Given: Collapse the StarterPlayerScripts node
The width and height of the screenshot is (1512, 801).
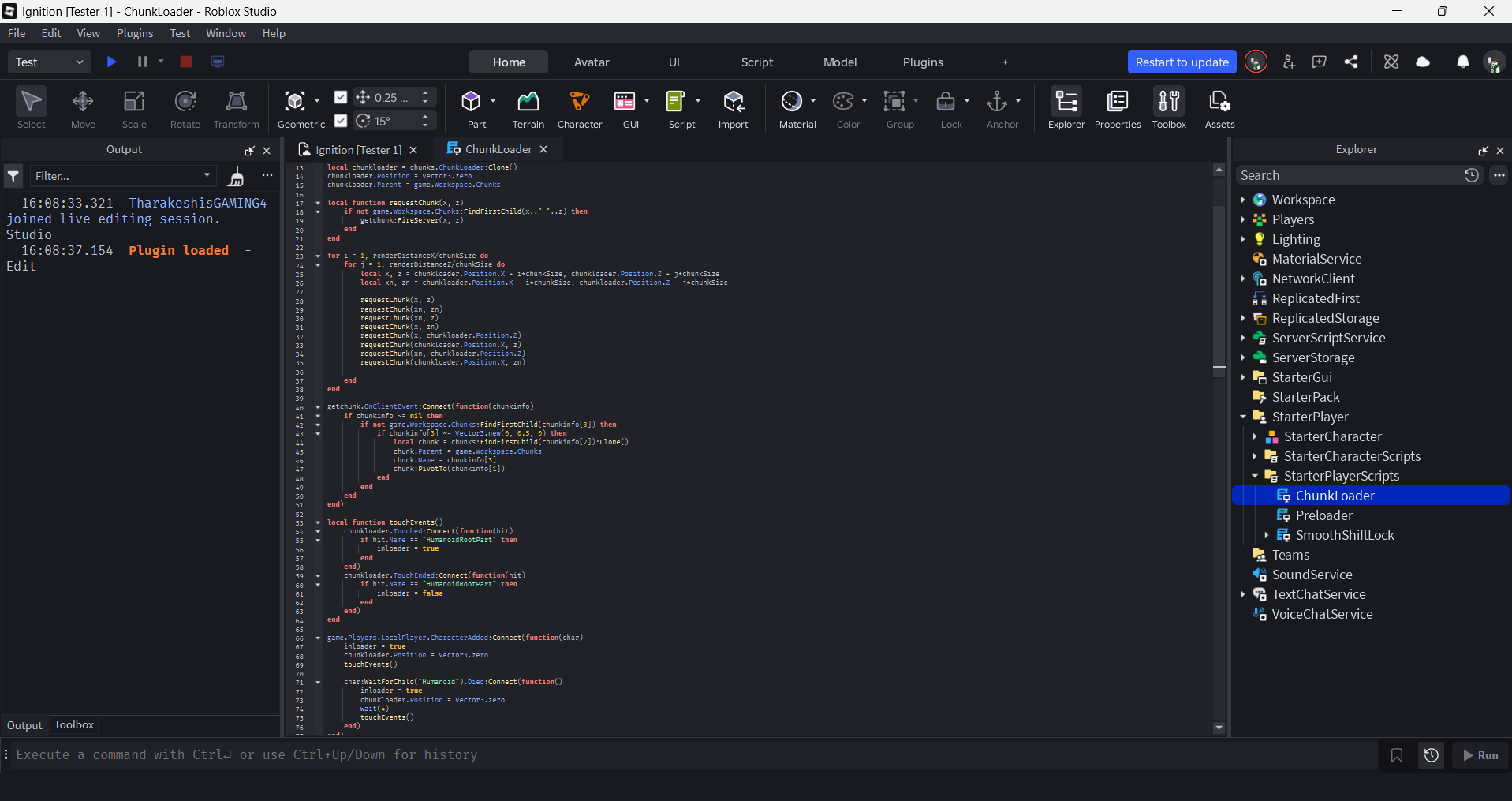Looking at the screenshot, I should [1255, 476].
